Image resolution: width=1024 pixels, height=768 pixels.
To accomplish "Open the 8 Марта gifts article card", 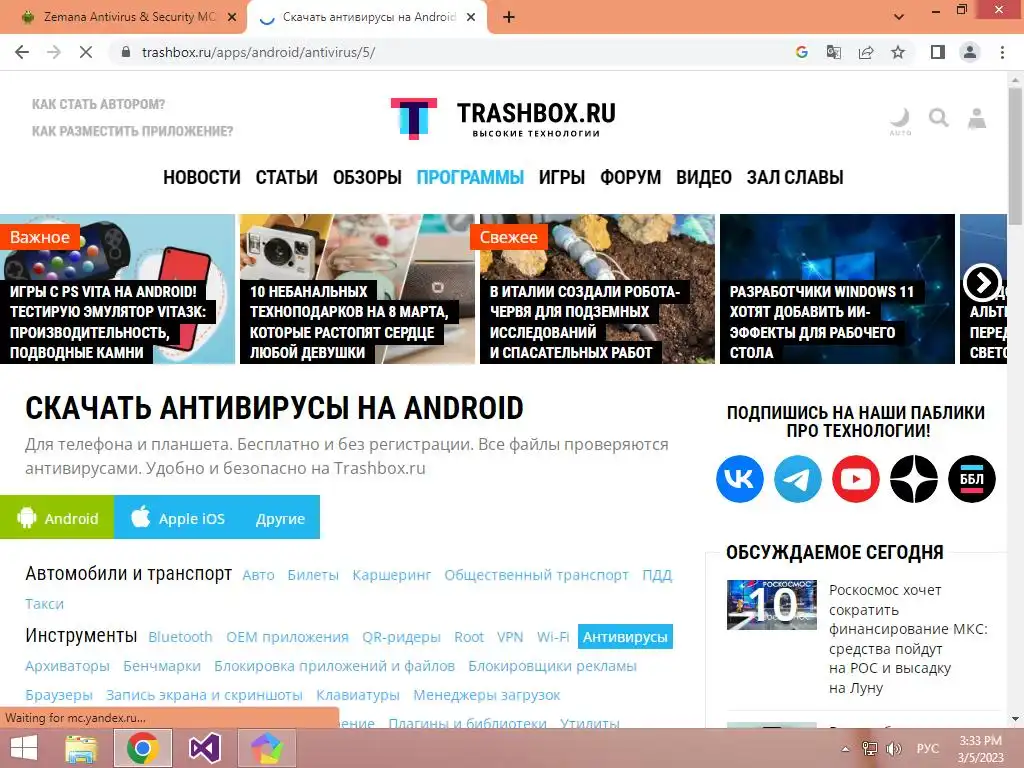I will point(357,289).
